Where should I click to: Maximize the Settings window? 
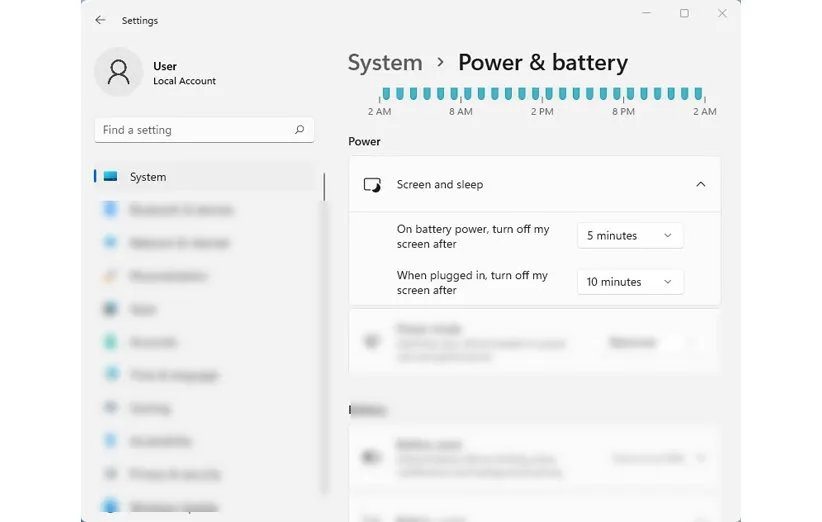tap(684, 14)
